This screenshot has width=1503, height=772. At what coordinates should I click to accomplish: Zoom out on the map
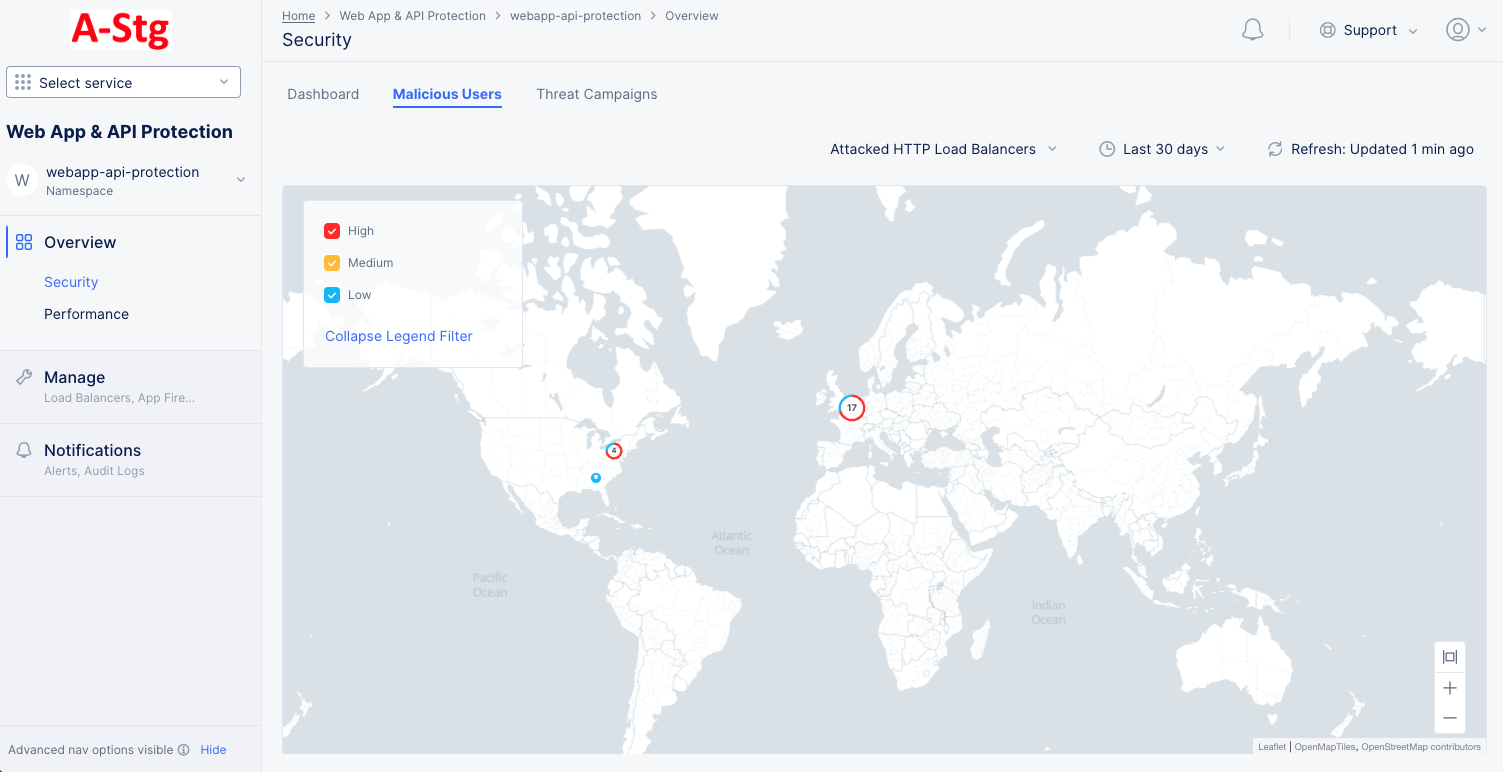tap(1449, 717)
